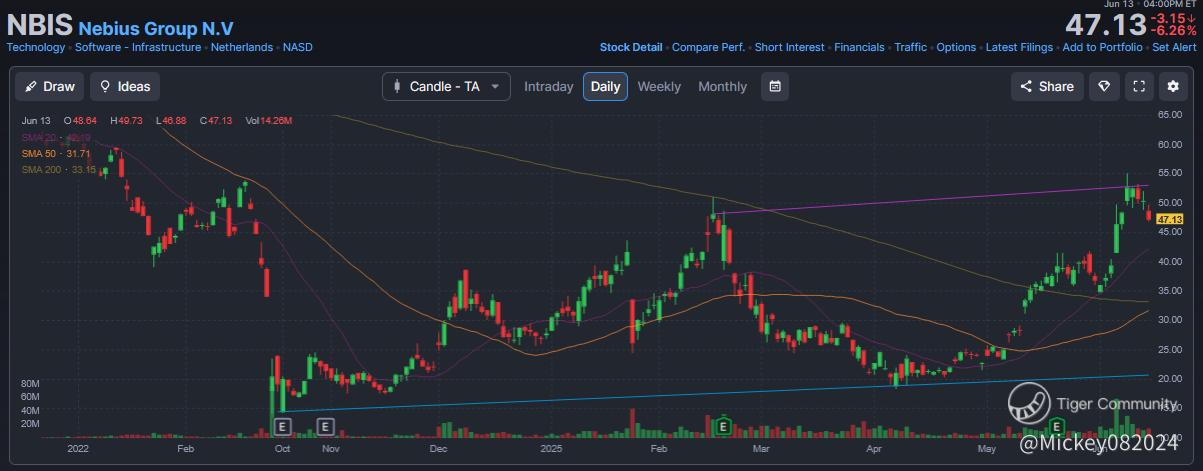Click the lightbulb icon on Ideas button

[x=105, y=87]
